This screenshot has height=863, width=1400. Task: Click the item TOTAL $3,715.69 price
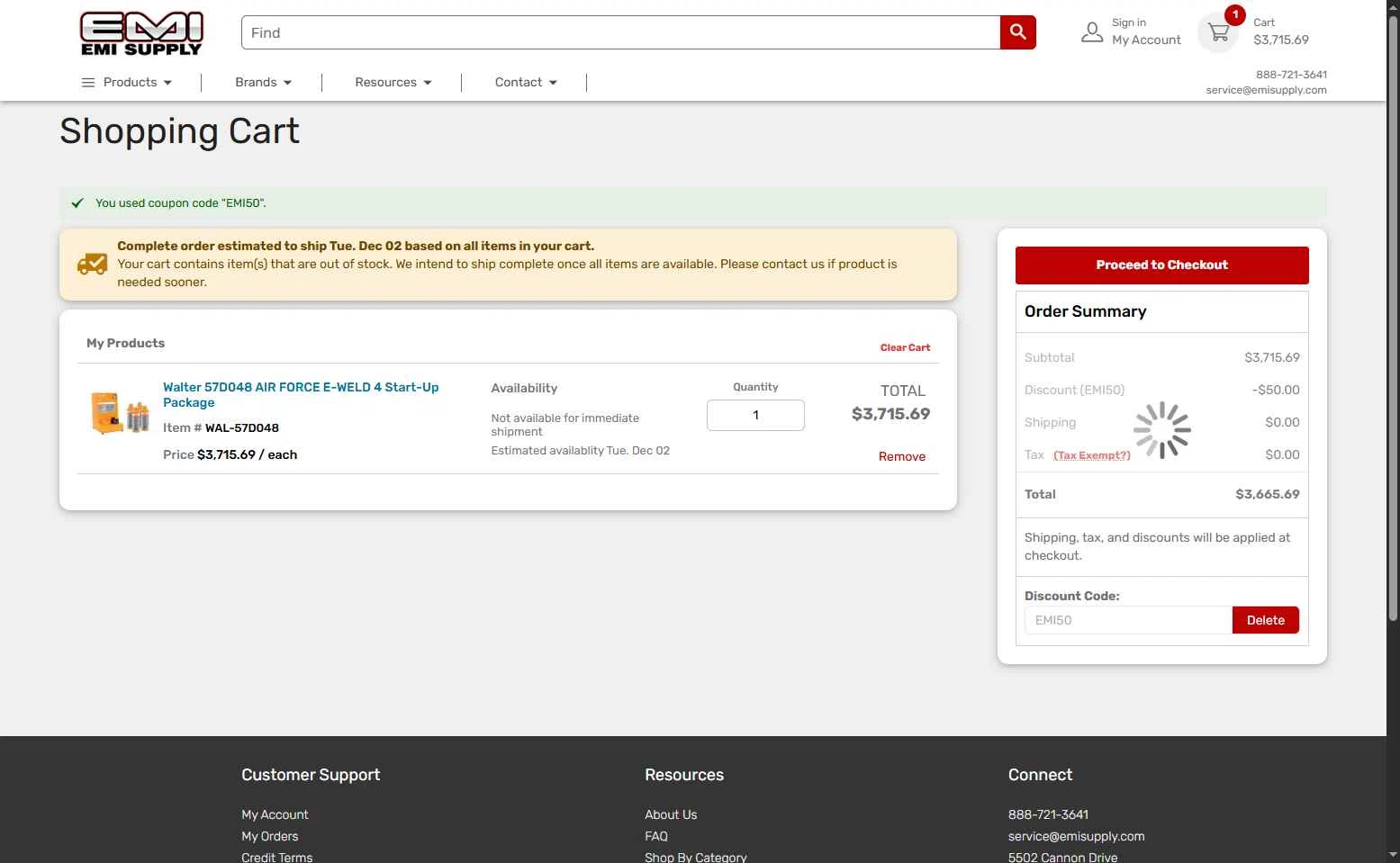tap(890, 414)
